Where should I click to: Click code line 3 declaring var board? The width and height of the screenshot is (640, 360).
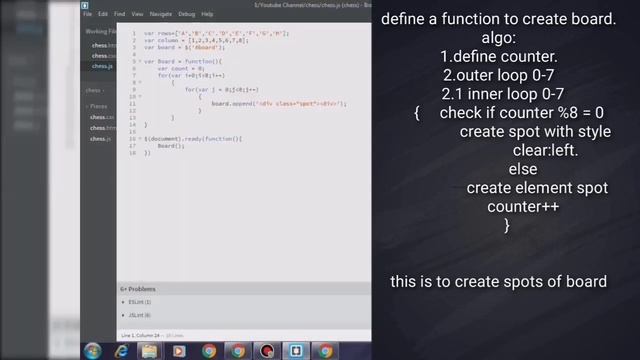184,47
